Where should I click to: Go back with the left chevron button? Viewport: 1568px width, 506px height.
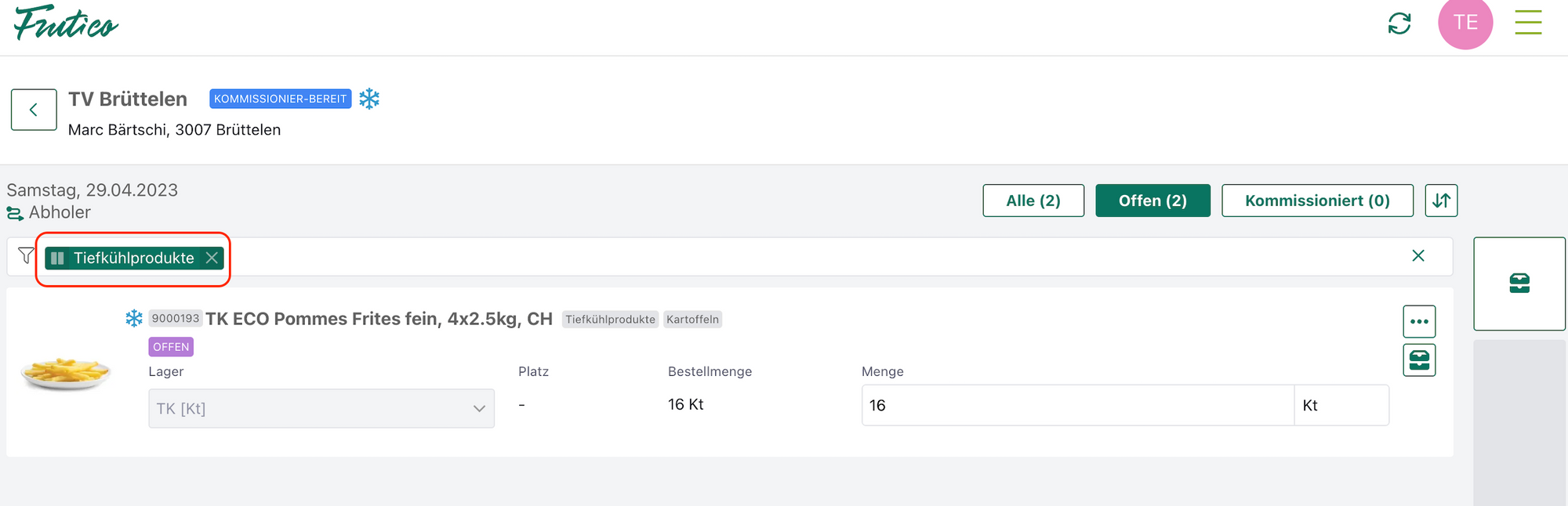click(x=34, y=110)
